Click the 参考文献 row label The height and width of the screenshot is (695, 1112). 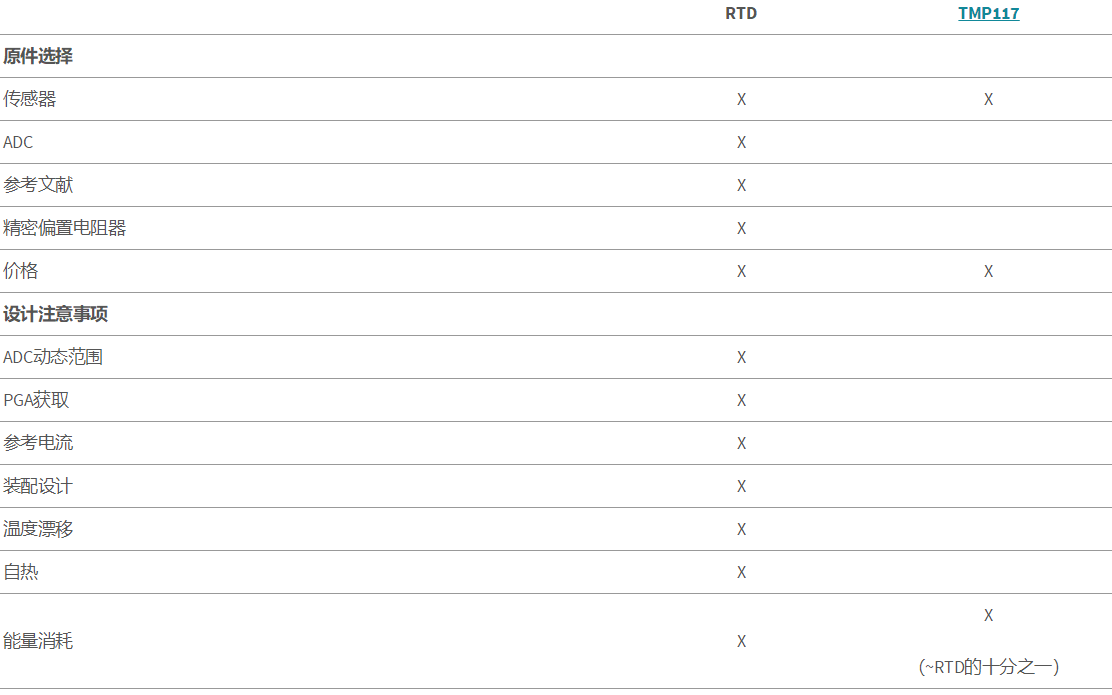[x=38, y=185]
